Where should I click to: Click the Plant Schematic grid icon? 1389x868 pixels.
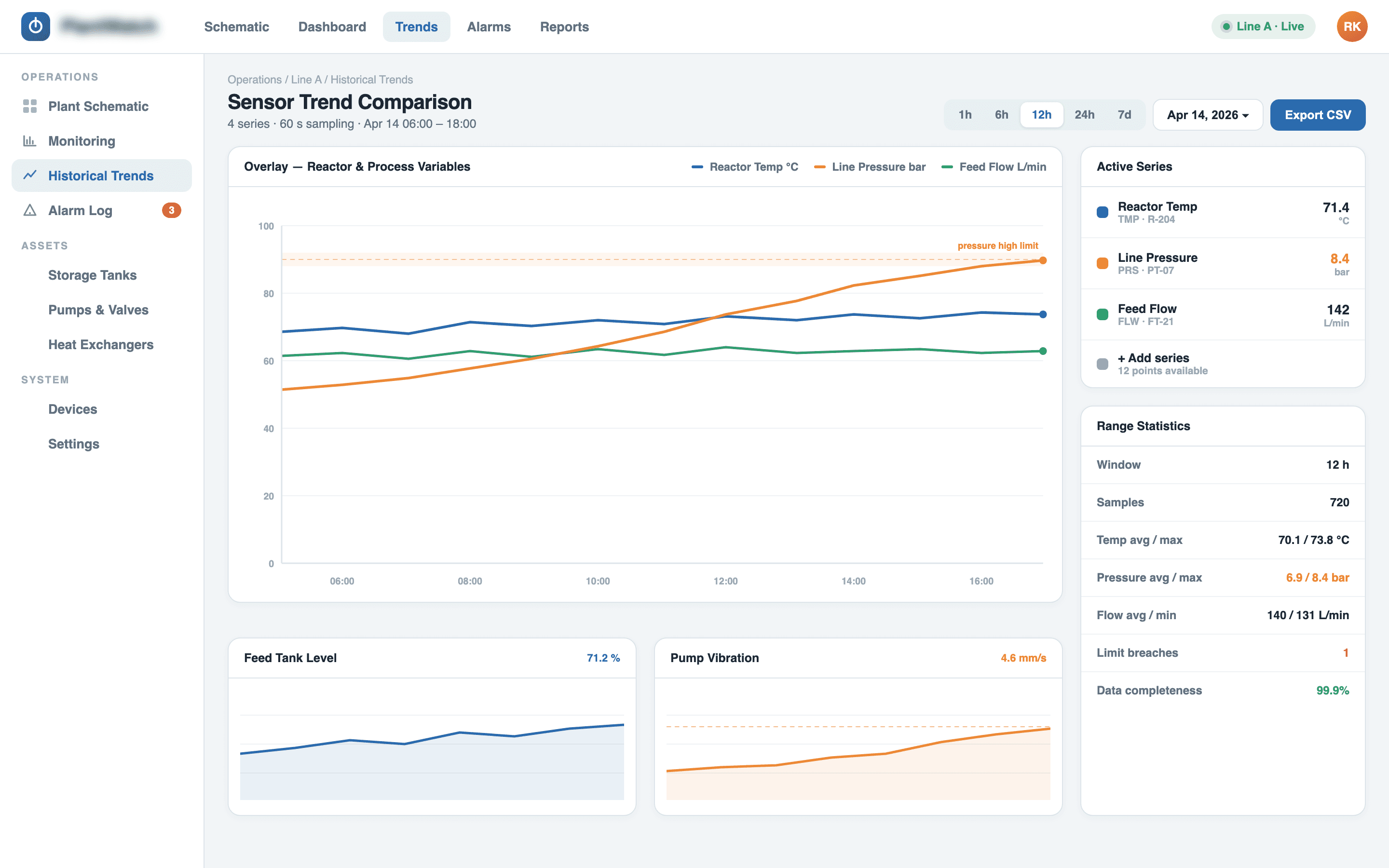tap(30, 106)
